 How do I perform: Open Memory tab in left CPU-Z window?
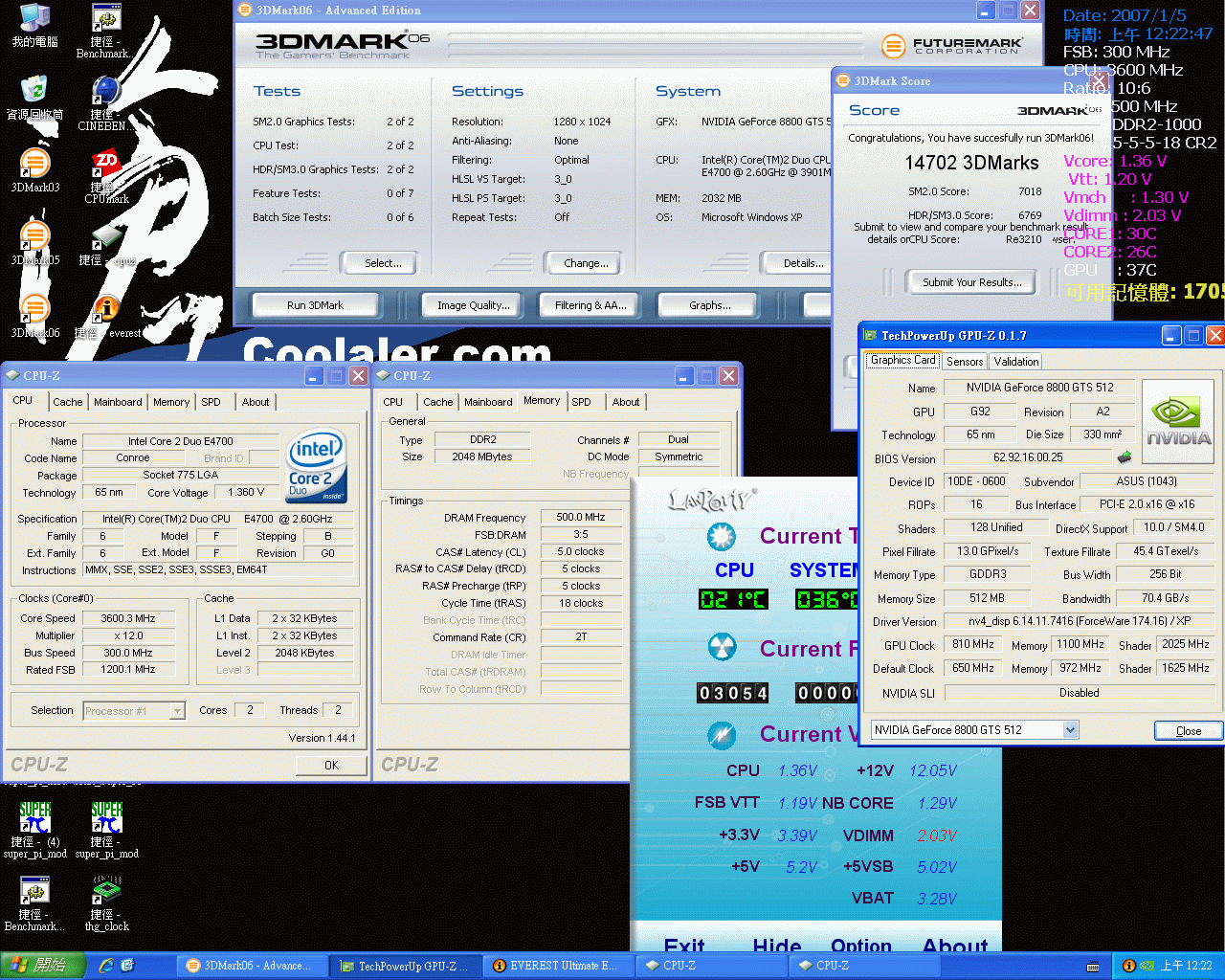tap(171, 402)
